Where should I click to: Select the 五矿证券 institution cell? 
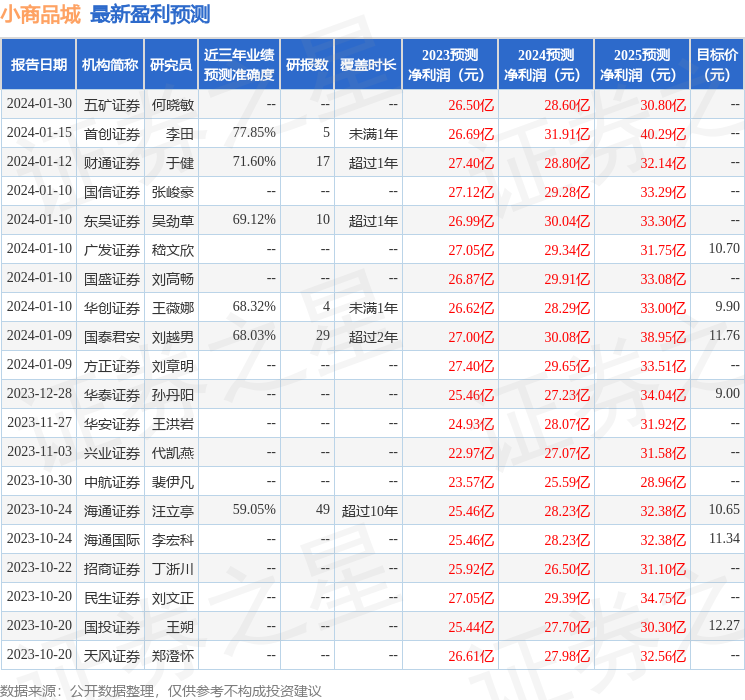112,105
